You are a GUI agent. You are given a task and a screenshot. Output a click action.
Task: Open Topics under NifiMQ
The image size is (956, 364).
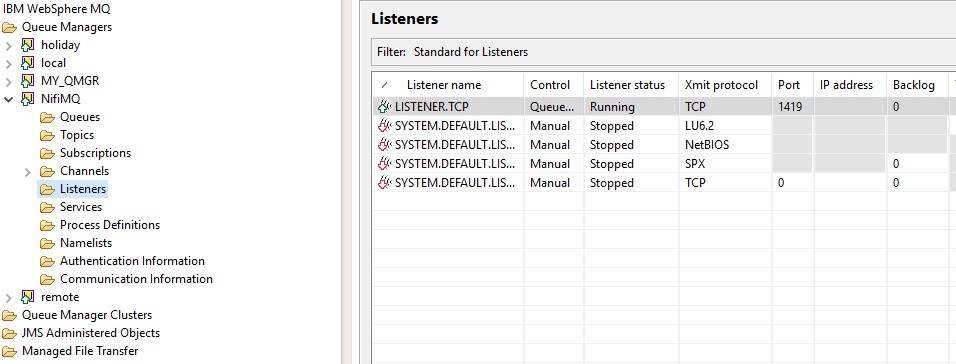click(x=77, y=135)
